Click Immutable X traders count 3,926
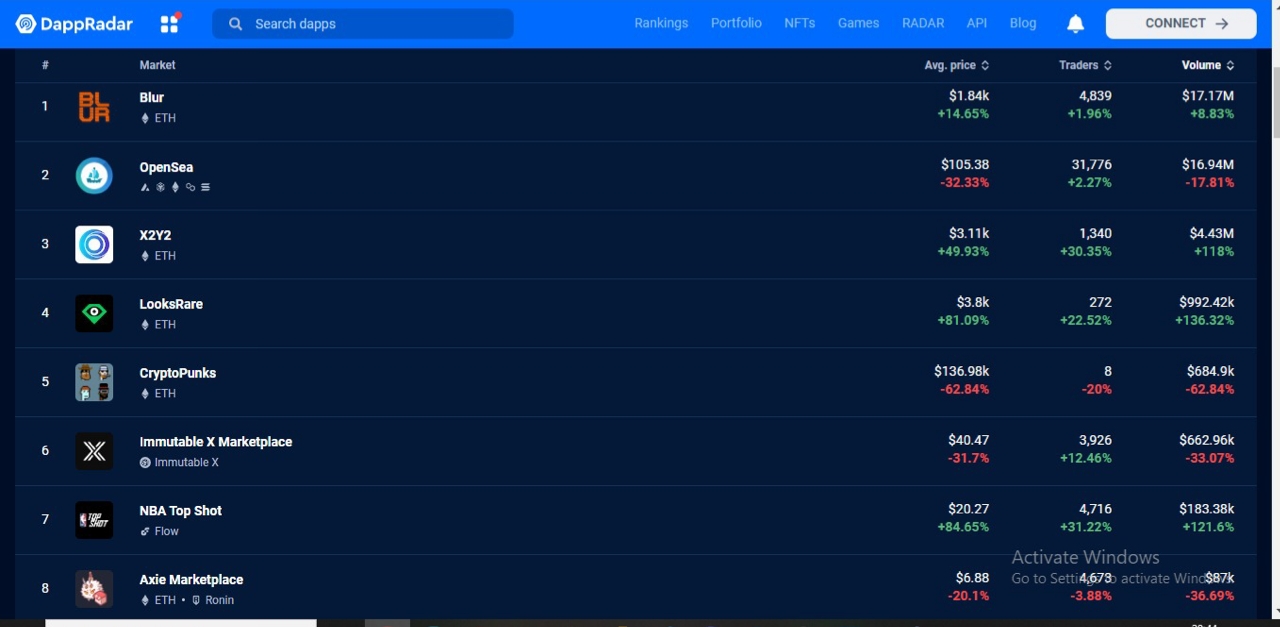The width and height of the screenshot is (1280, 627). coord(1095,441)
